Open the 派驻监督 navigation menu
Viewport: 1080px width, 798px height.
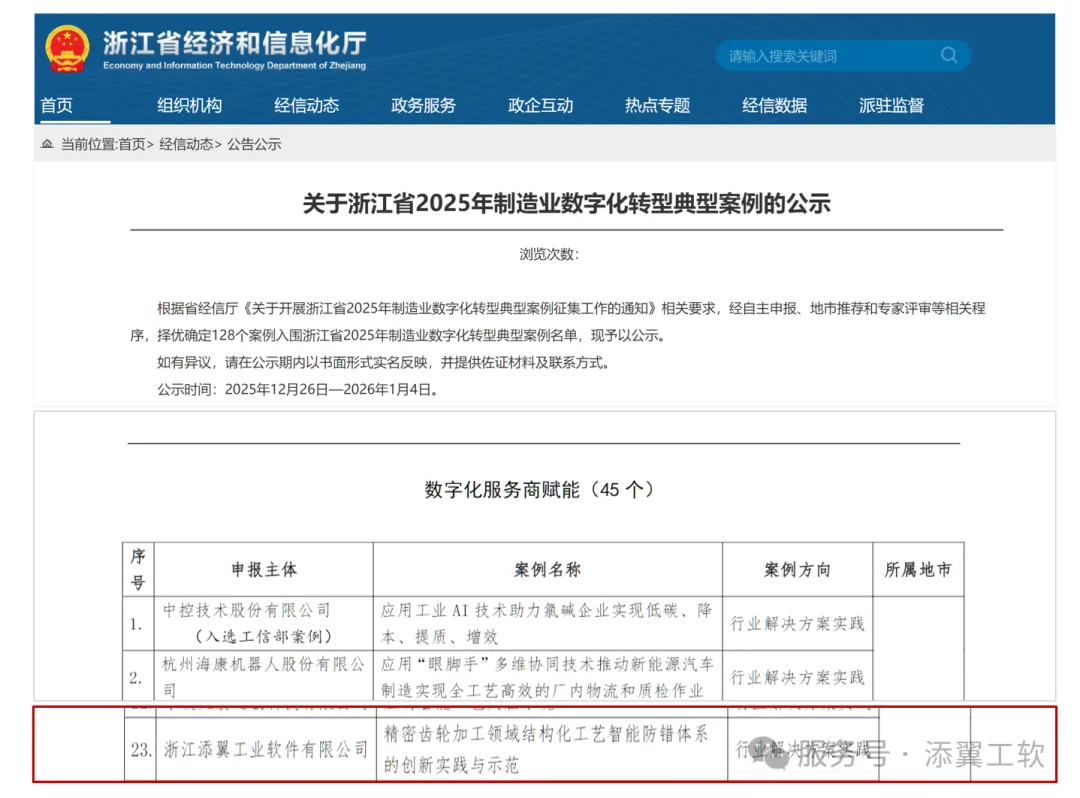point(890,105)
